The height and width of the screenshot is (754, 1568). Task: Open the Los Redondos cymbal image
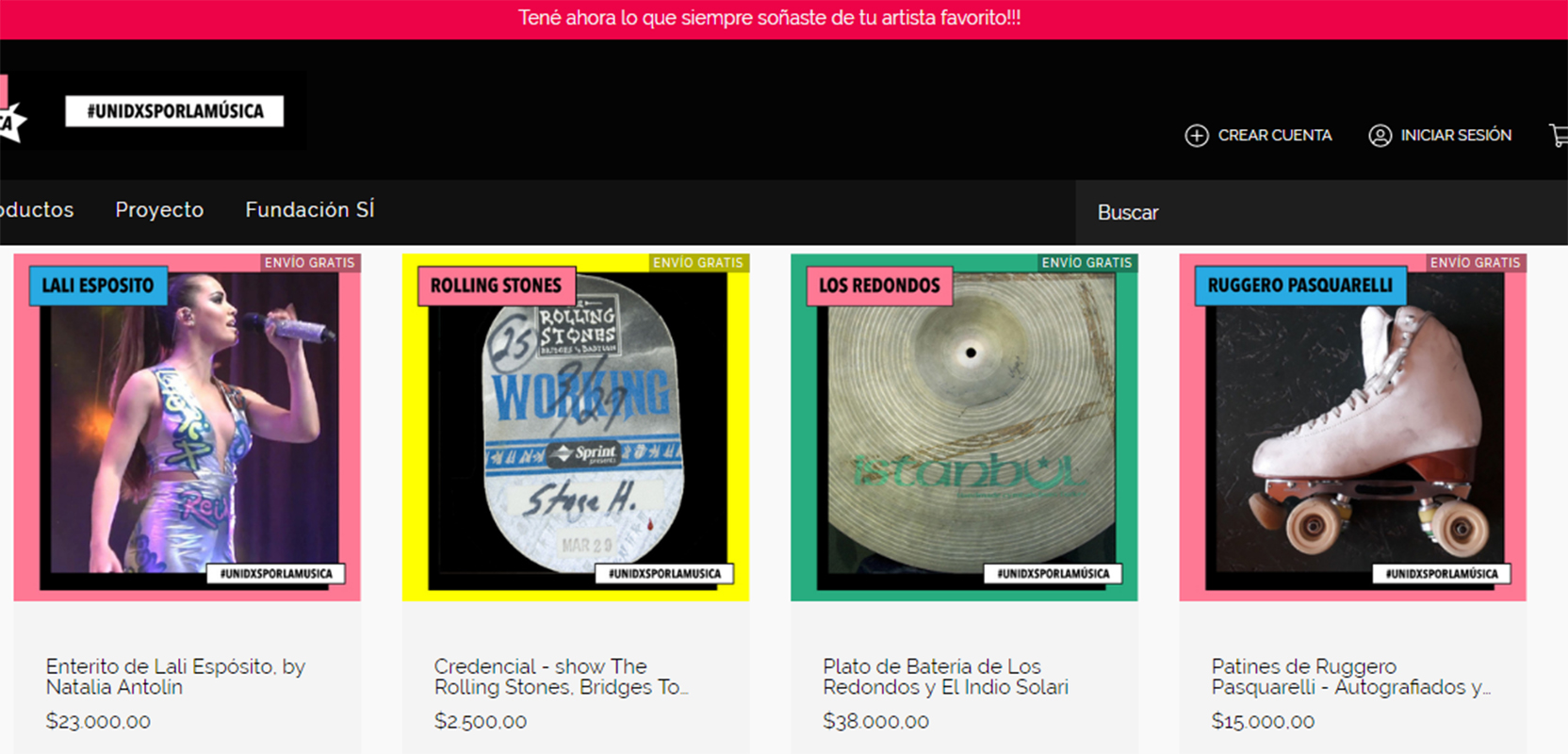(x=964, y=427)
